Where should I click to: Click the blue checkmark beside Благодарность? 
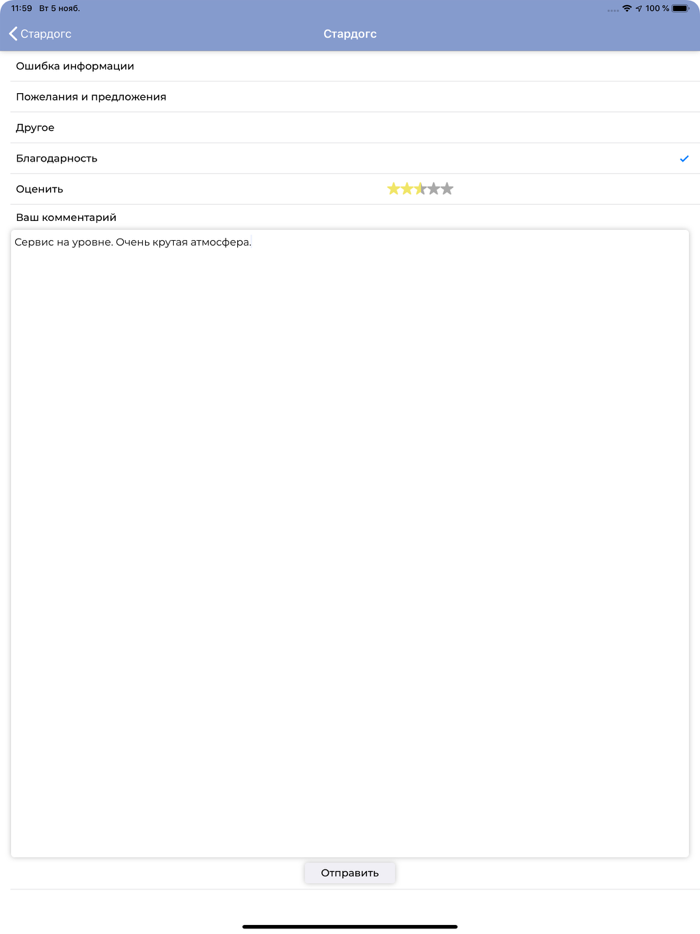point(684,159)
